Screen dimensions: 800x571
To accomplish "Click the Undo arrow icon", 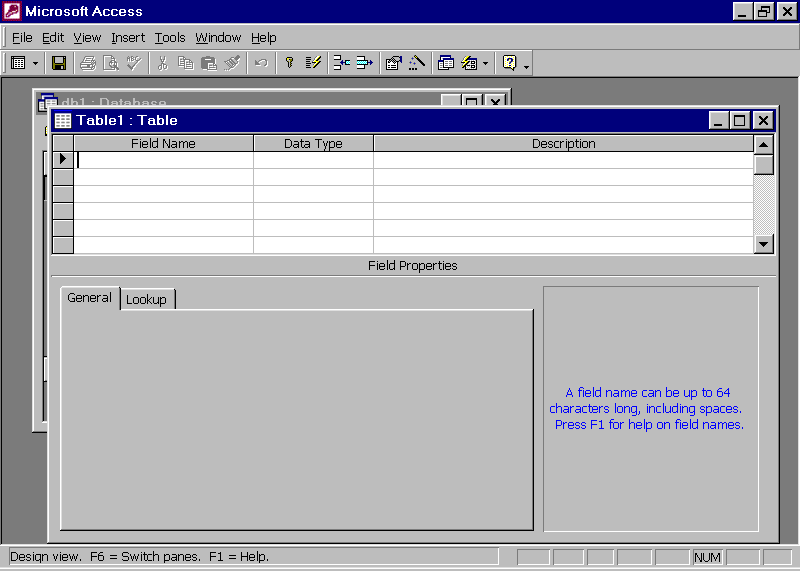I will [x=261, y=63].
